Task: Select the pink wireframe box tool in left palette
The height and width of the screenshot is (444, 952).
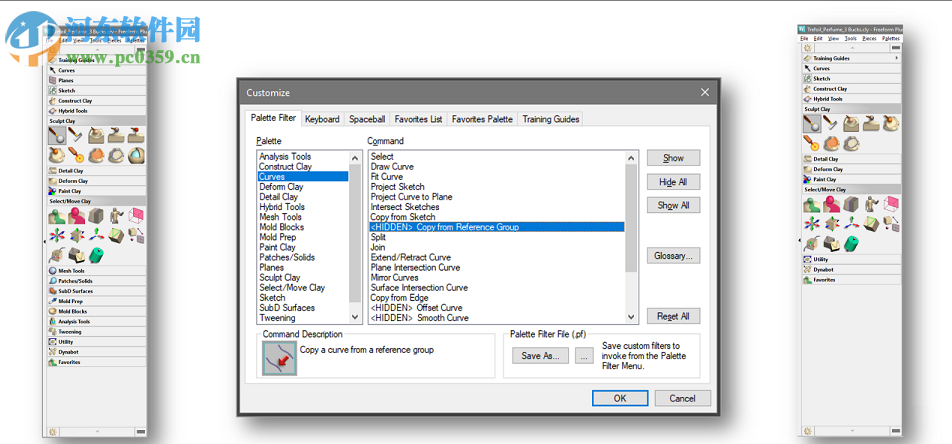Action: coord(136,216)
